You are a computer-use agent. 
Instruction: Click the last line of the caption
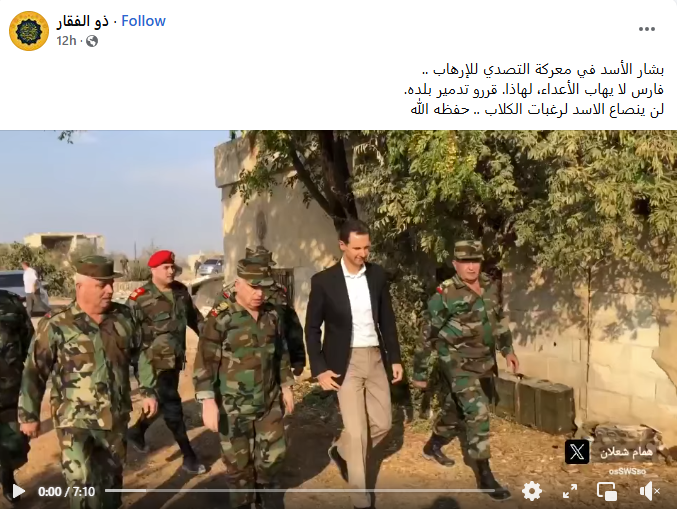[x=537, y=109]
